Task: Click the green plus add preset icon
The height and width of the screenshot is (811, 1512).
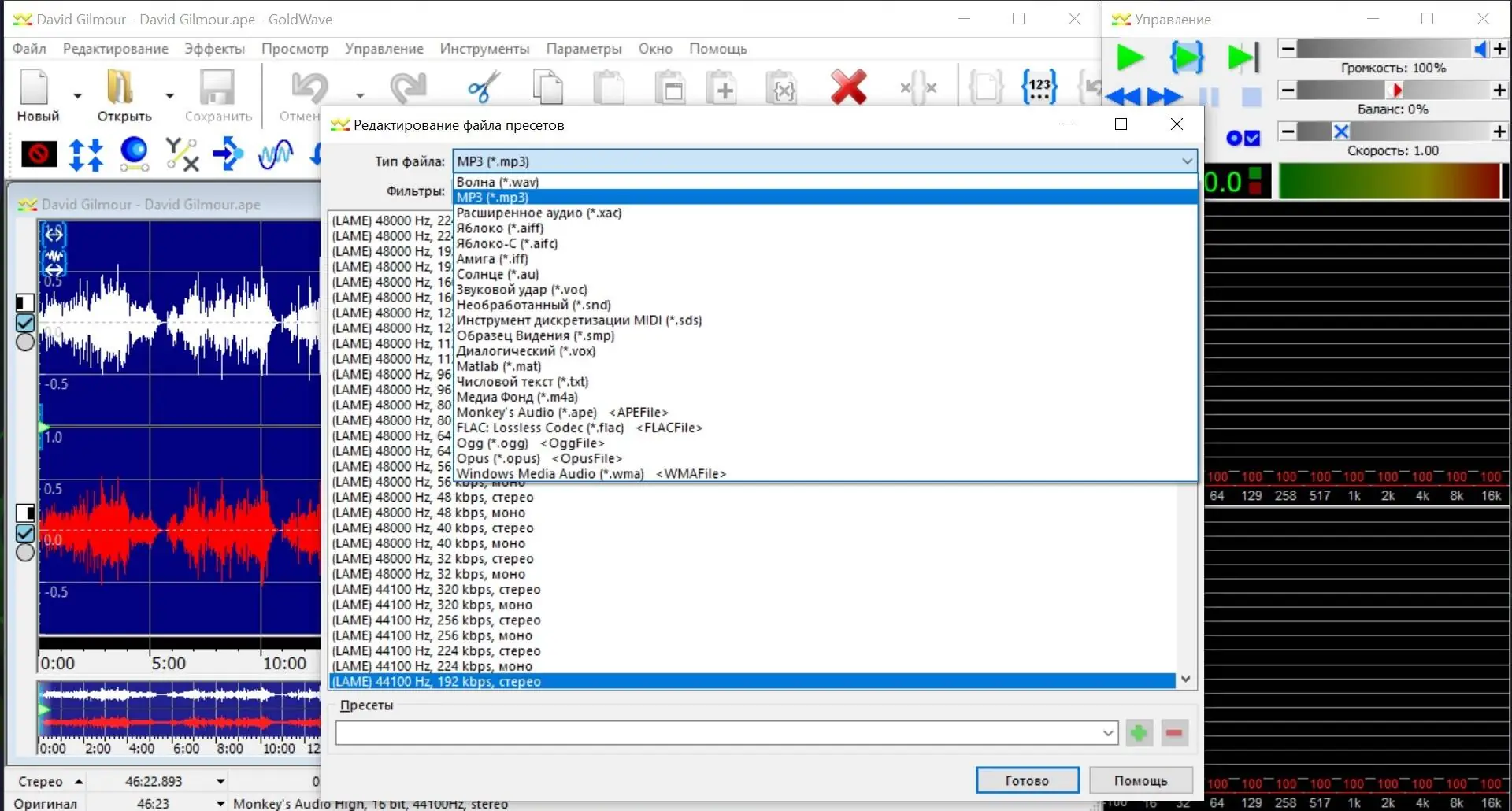Action: pyautogui.click(x=1139, y=733)
